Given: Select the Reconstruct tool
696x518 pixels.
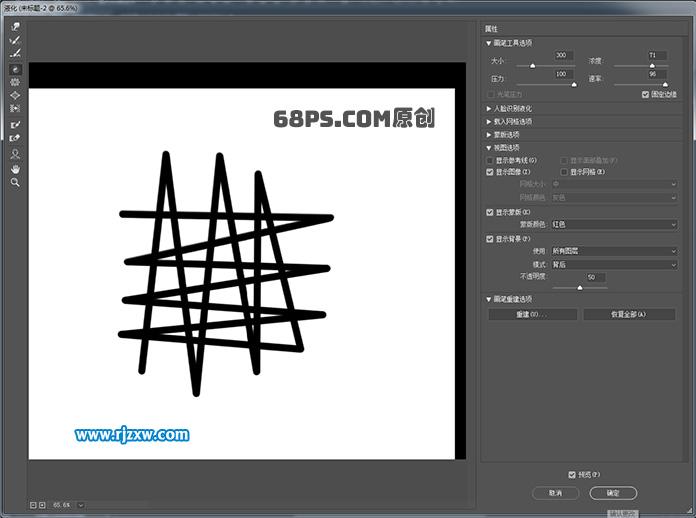Looking at the screenshot, I should (15, 40).
